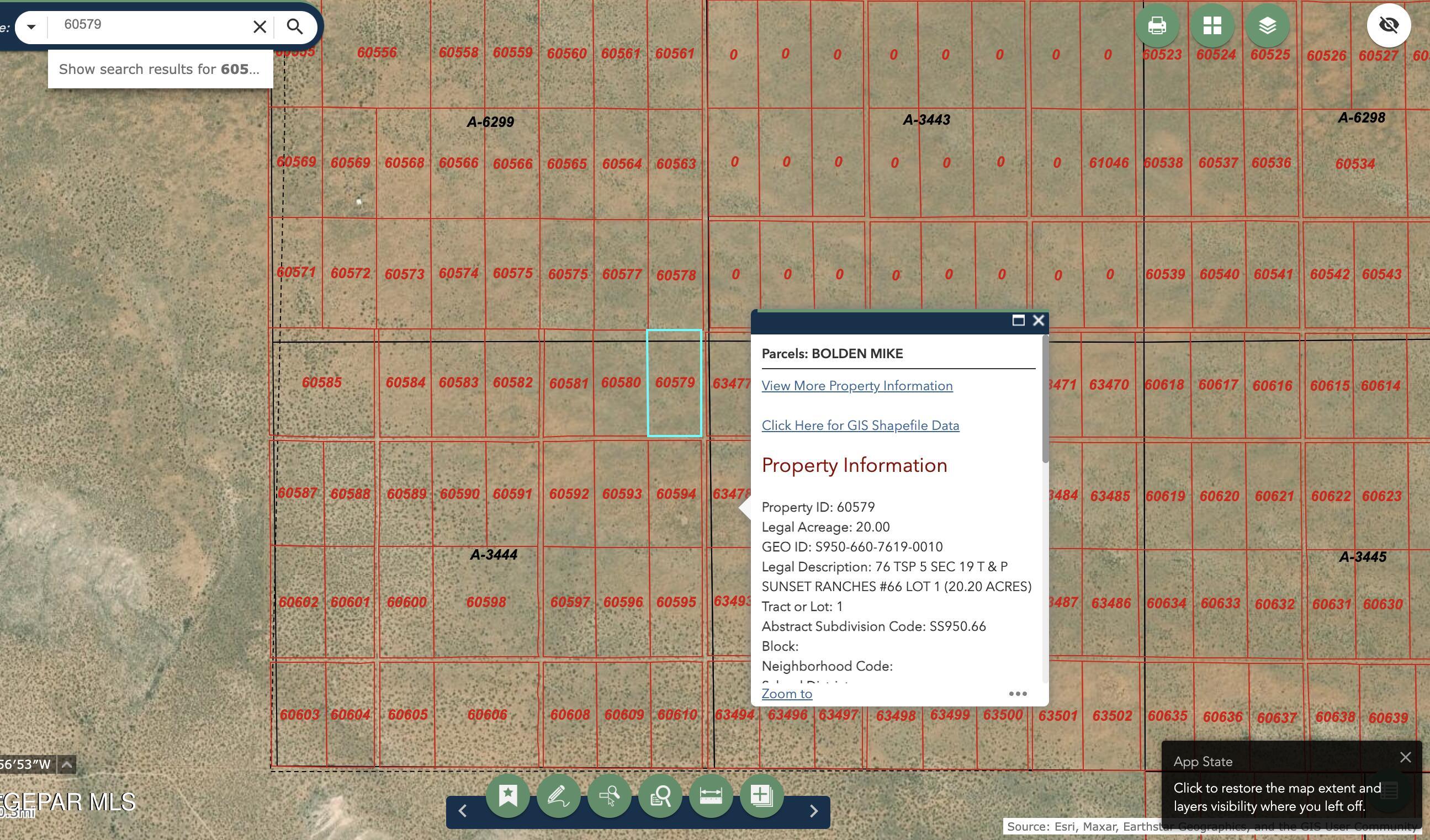Expand the search source dropdown arrow
This screenshot has width=1430, height=840.
pyautogui.click(x=31, y=26)
